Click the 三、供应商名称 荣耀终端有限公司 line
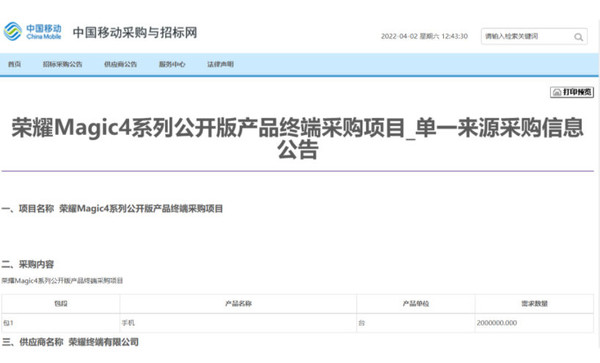Screen dimensions: 600x363 coord(70,342)
